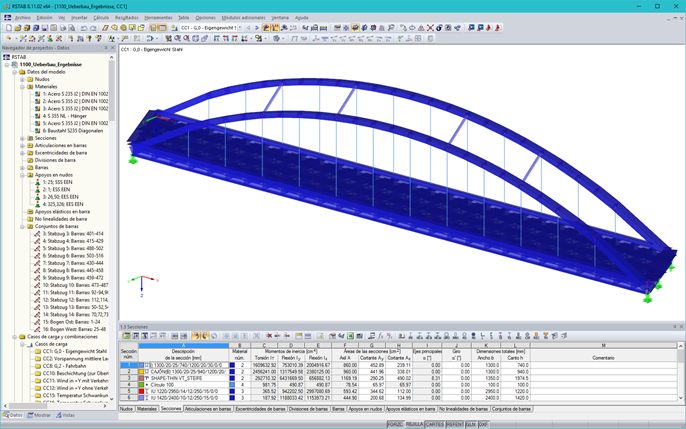Collapse the Conjuntos de barras node

pos(22,227)
